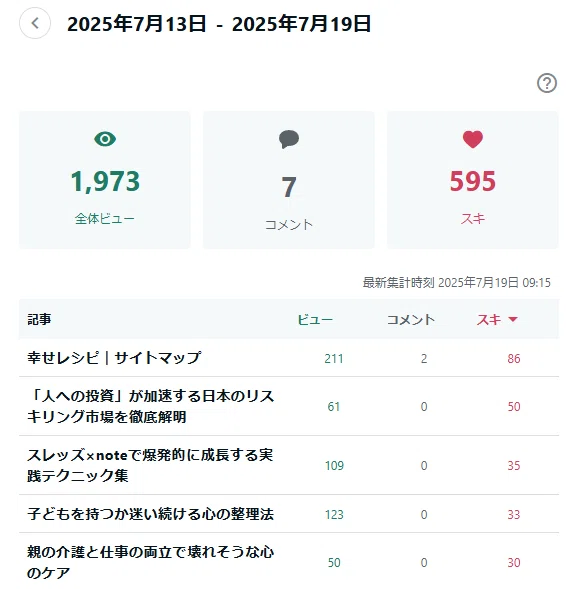Open the help question mark icon
Viewport: 569px width, 589px height.
tap(546, 83)
